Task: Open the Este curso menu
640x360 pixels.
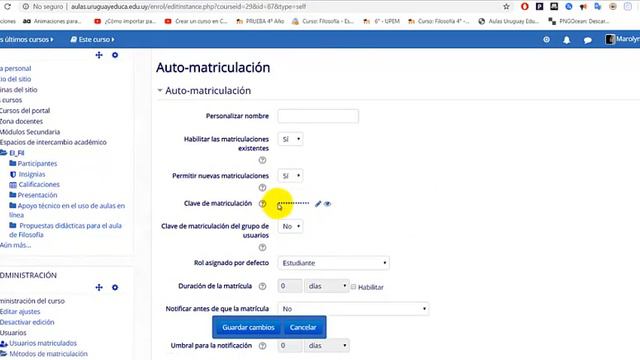Action: pos(93,40)
